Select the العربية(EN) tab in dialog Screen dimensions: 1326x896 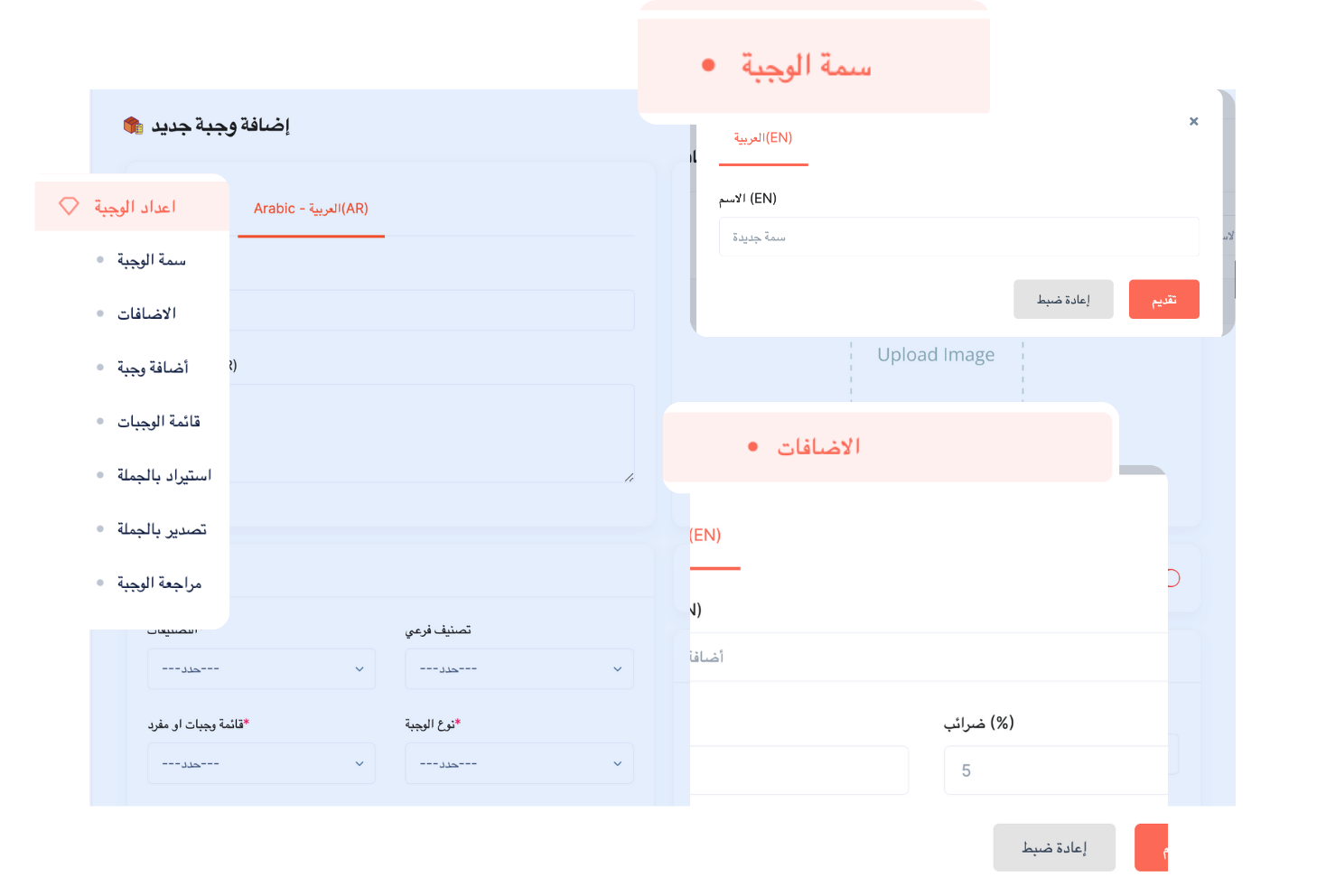[x=763, y=138]
